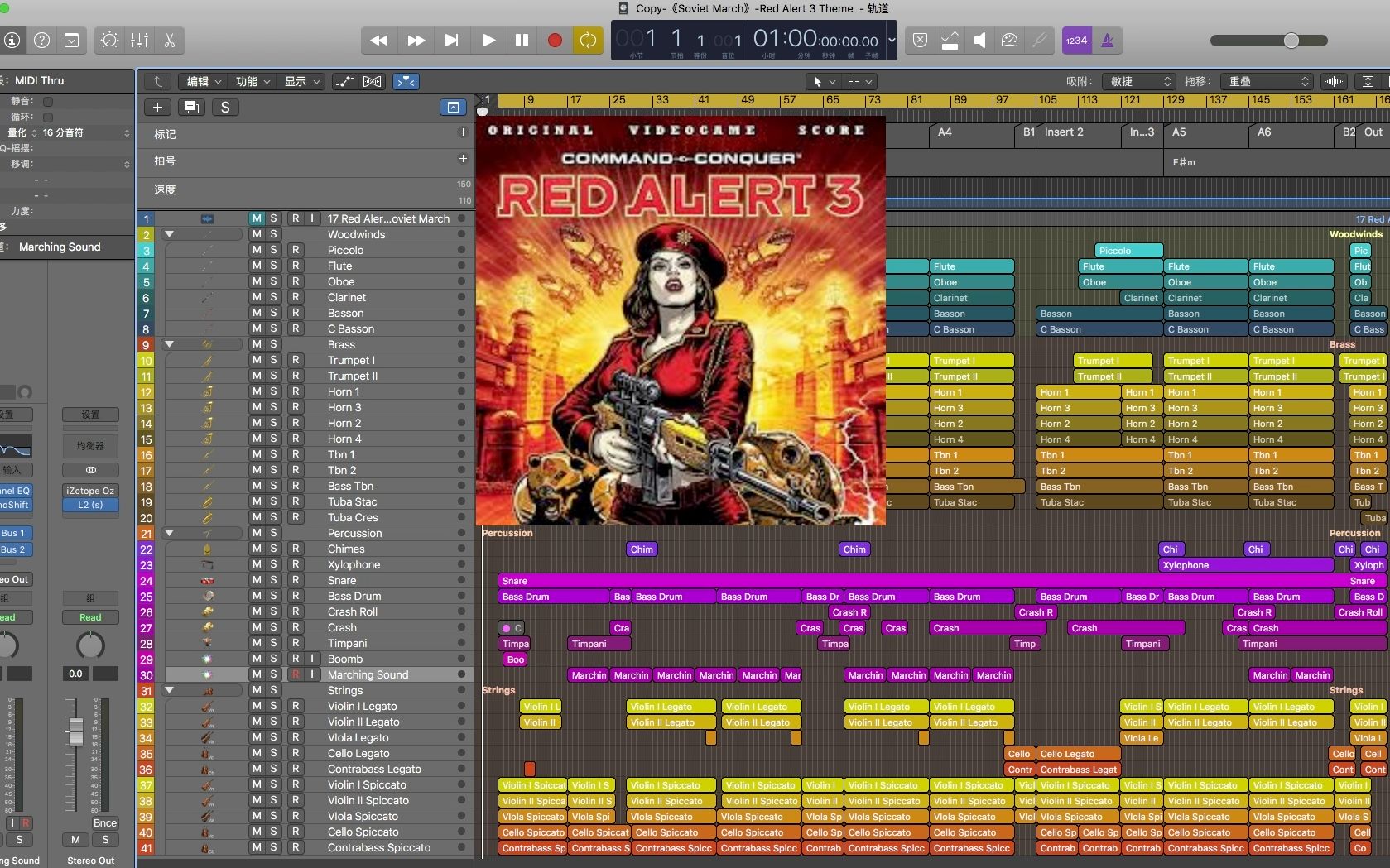Adjust the Stereo Out pan knob
The image size is (1390, 868).
pos(90,645)
